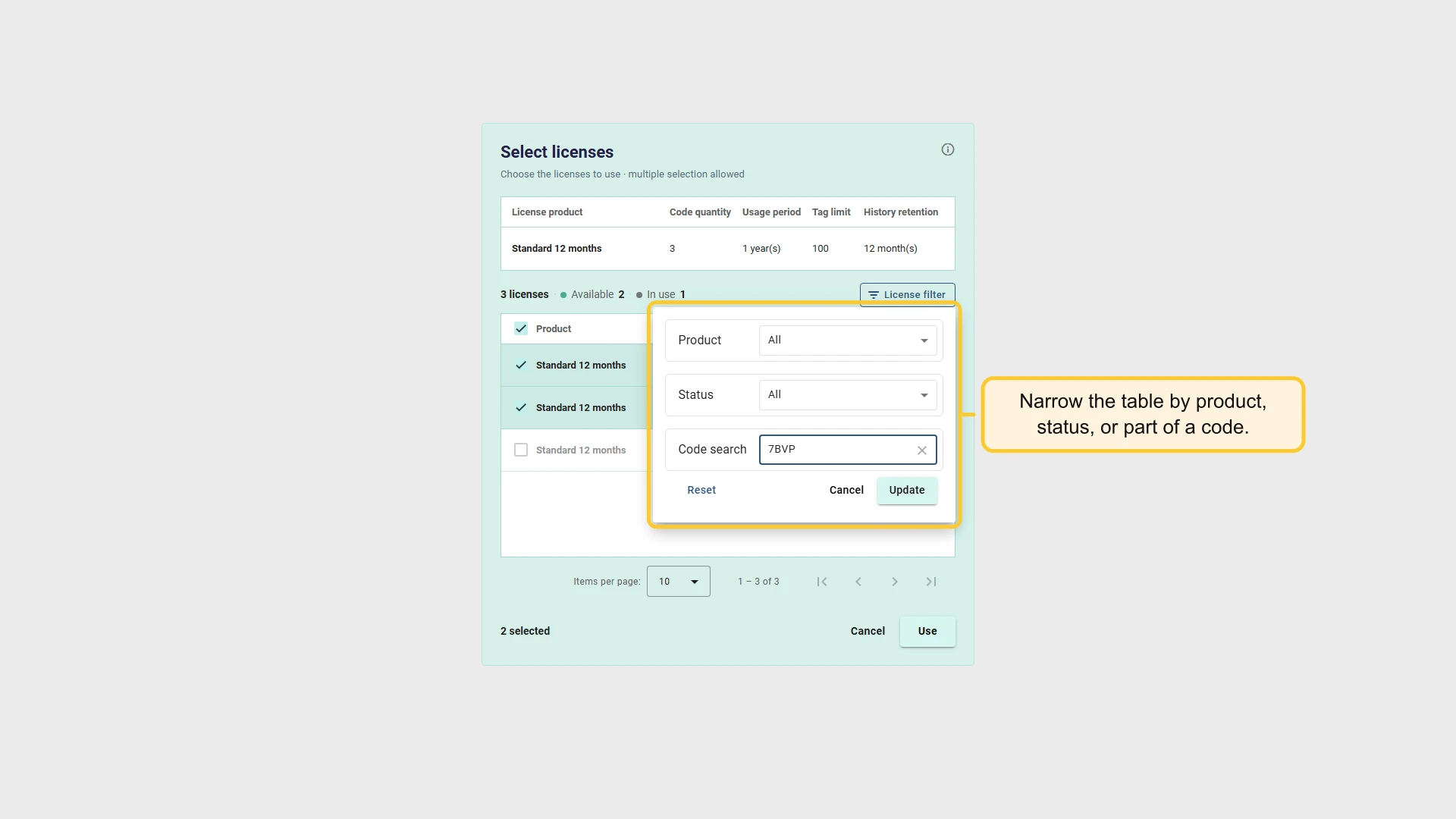Viewport: 1456px width, 819px height.
Task: Go to previous page of licenses
Action: [858, 582]
